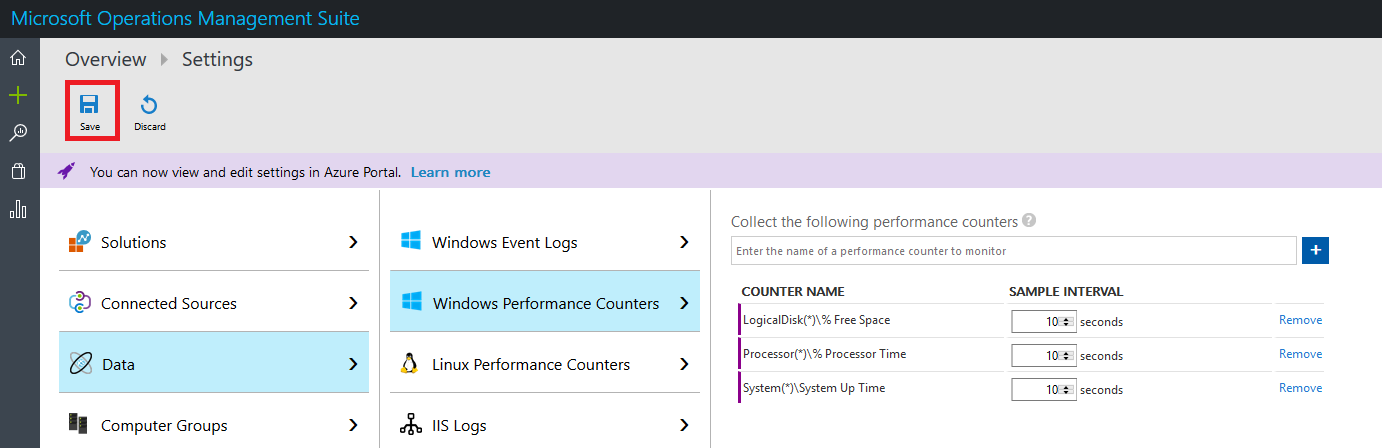This screenshot has height=448, width=1382.
Task: Select the Connected Sources settings tab
Action: [214, 303]
